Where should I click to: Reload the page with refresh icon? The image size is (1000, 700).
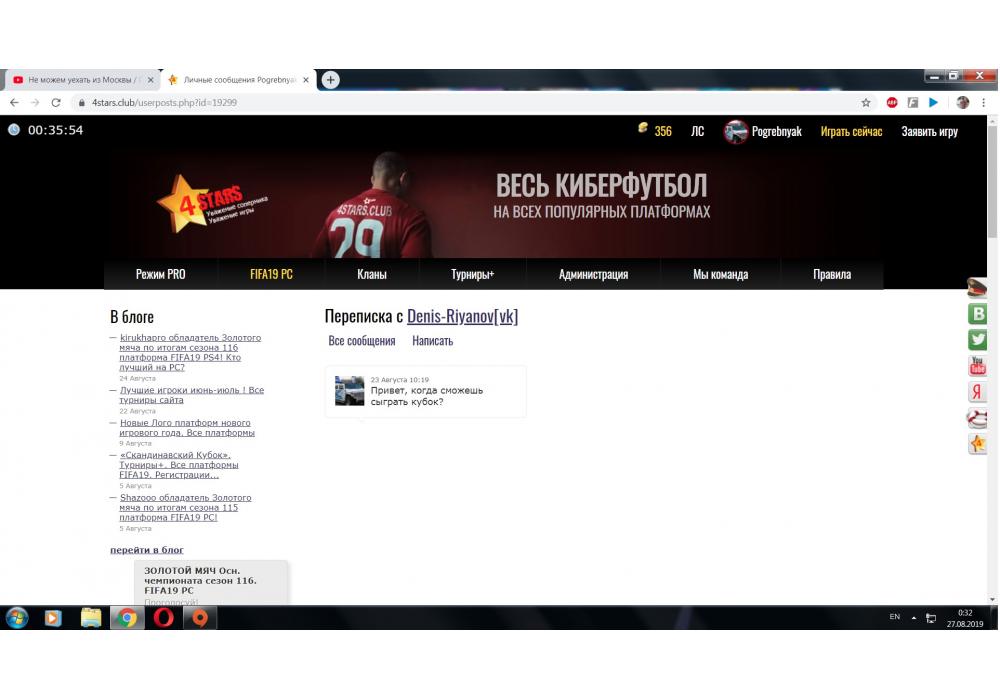click(x=56, y=103)
